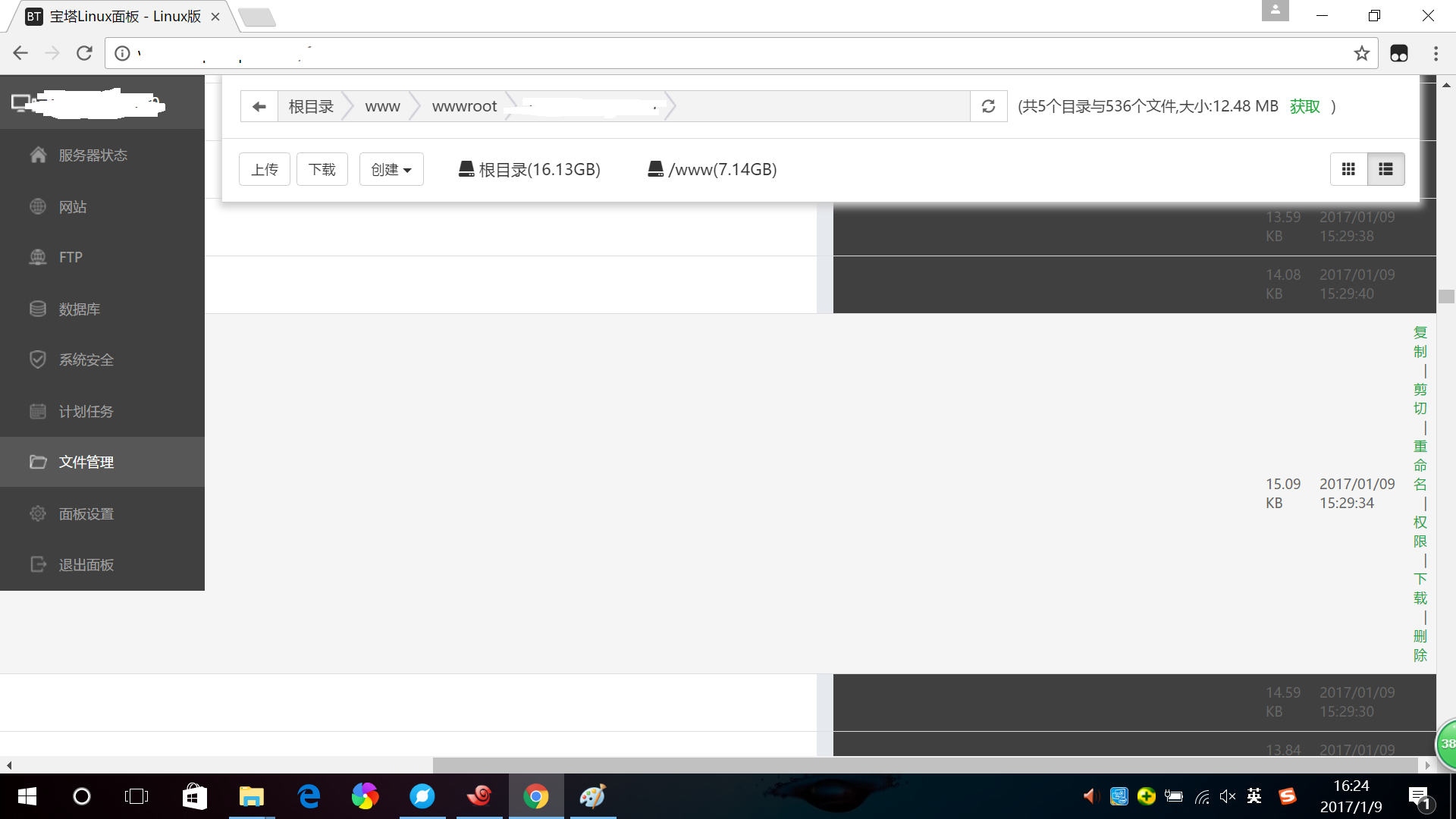Switch to list view layout
The image size is (1456, 819).
click(x=1385, y=169)
